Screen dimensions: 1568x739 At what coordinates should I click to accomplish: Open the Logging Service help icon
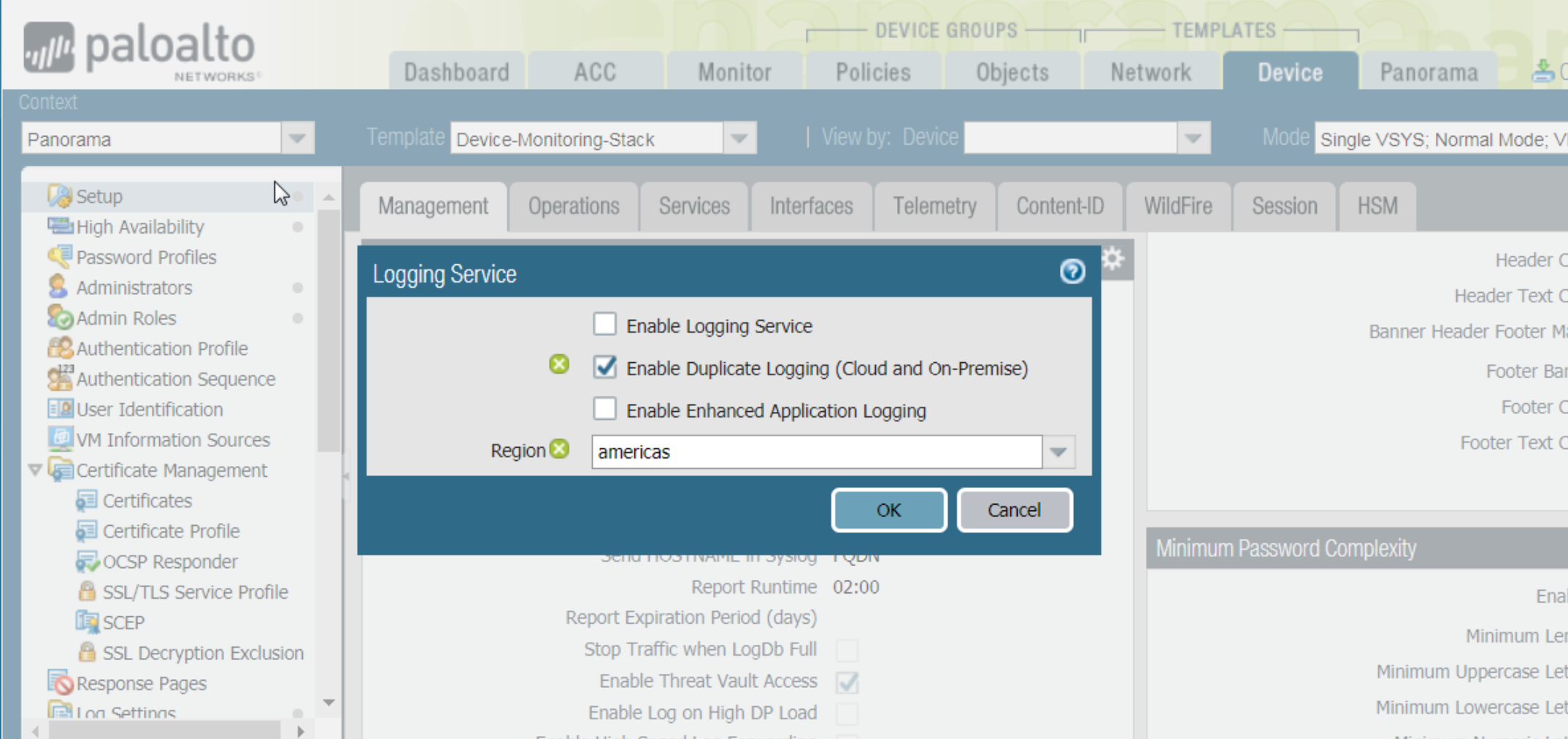(1072, 272)
